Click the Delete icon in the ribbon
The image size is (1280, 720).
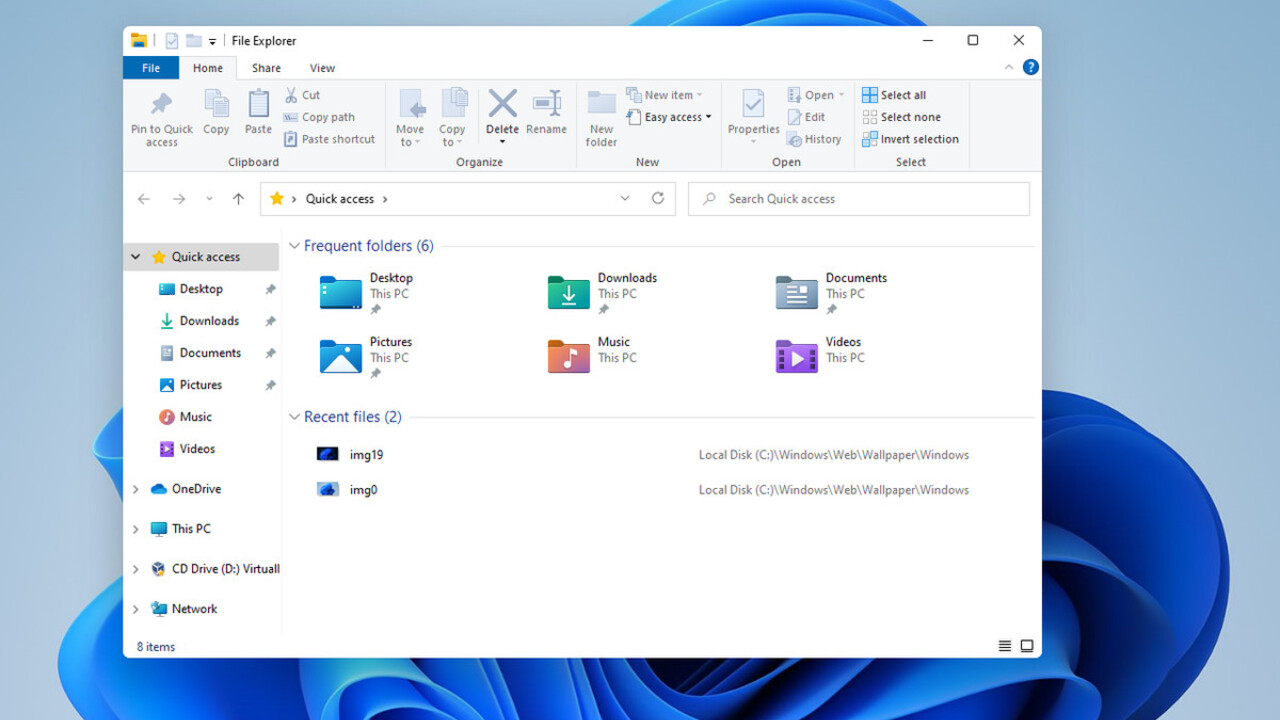(x=502, y=104)
